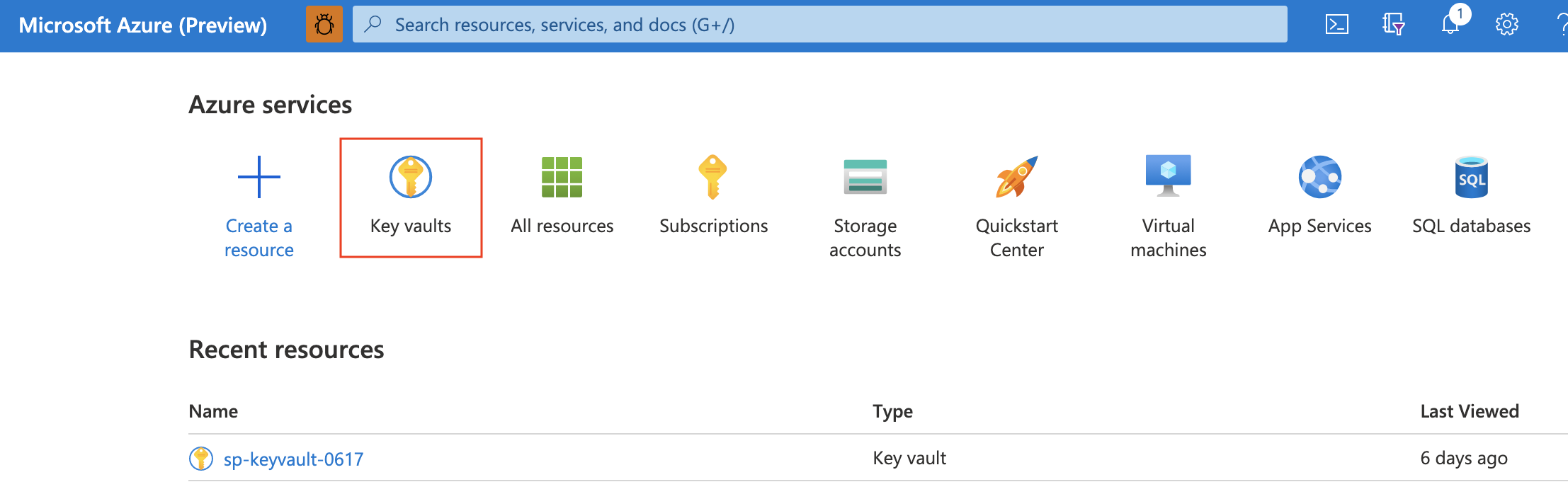1568x494 pixels.
Task: Open the SQL databases icon
Action: coord(1471,177)
